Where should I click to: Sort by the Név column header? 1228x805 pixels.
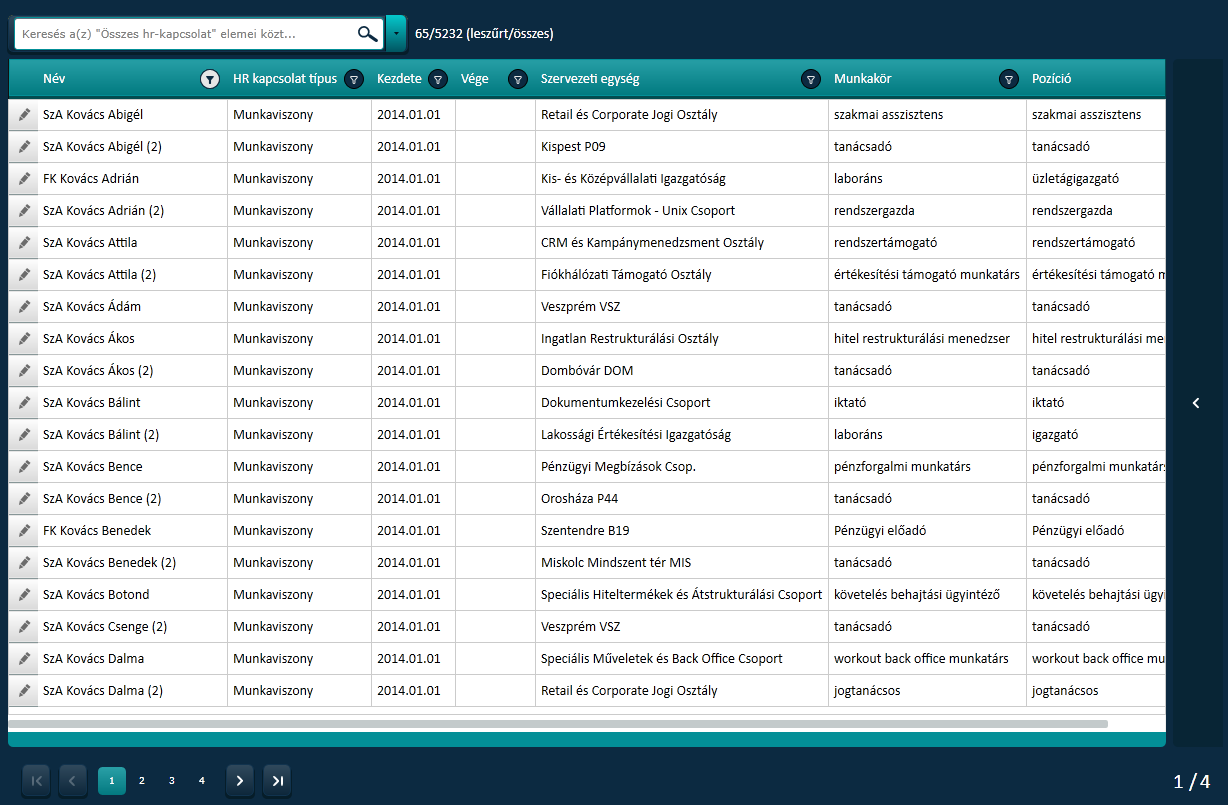(x=54, y=79)
